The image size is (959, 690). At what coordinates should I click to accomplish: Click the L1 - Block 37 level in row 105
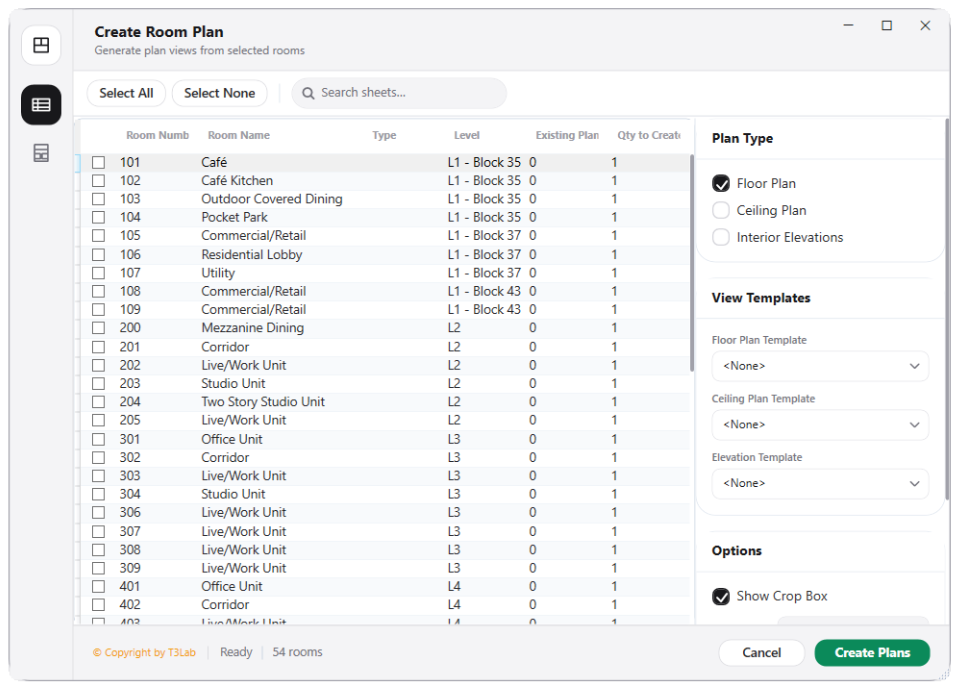pos(484,236)
